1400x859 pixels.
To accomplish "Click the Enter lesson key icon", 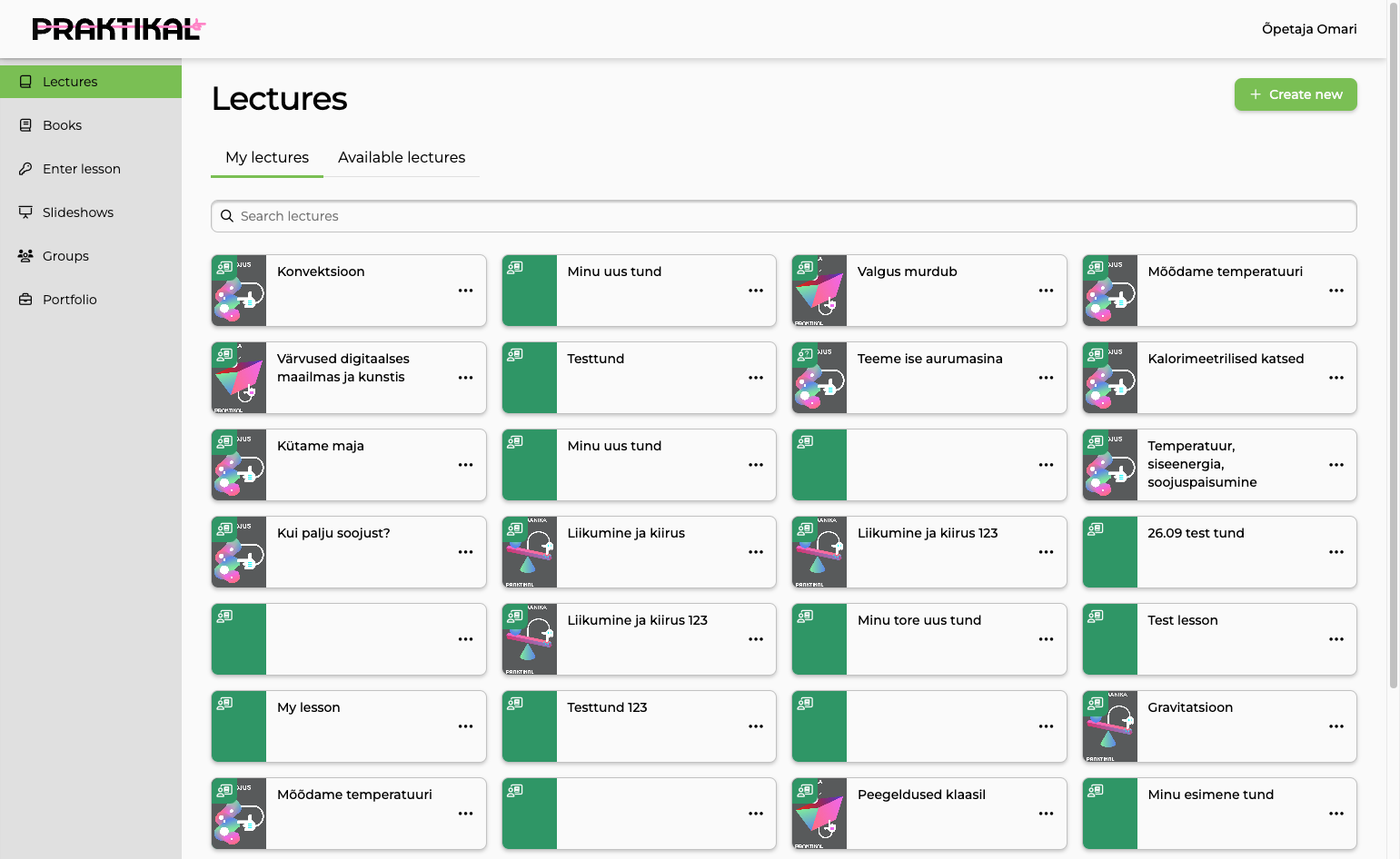I will click(x=25, y=169).
